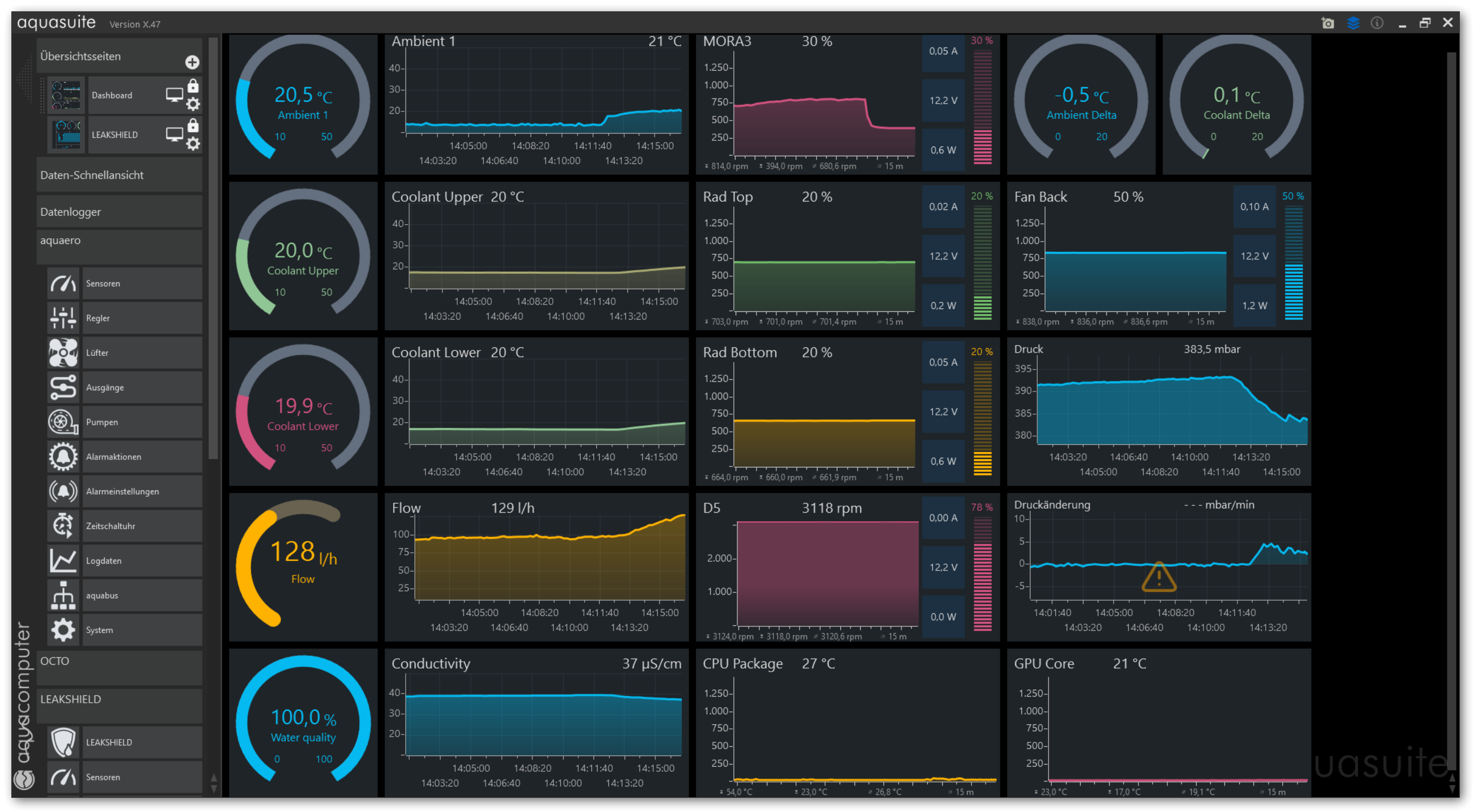Expand the OCTO device section
The image size is (1474, 812).
[x=119, y=661]
